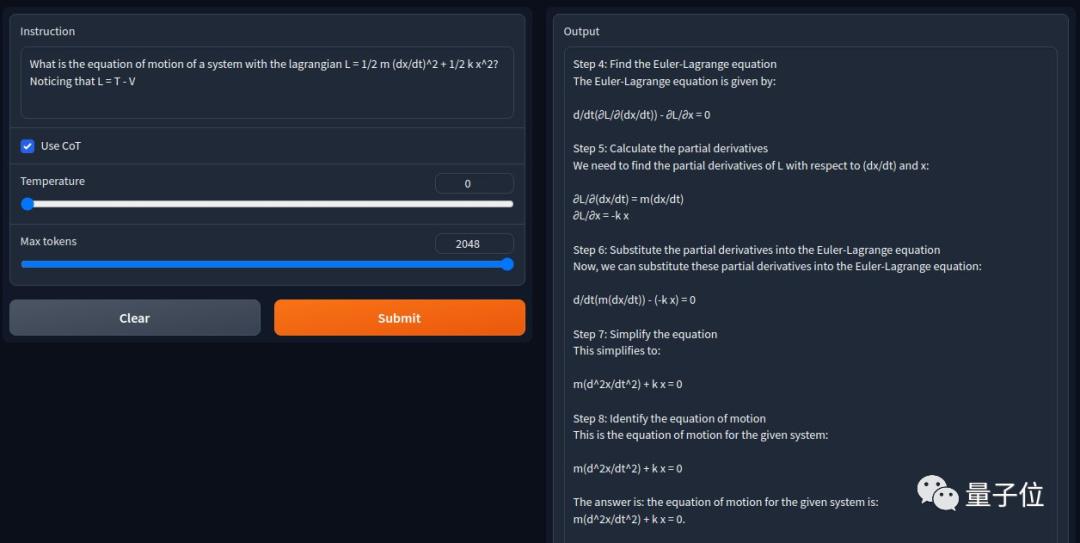Click the 'Step 4: Find the Euler-Lagrange equation' line
The width and height of the screenshot is (1080, 543).
[675, 64]
